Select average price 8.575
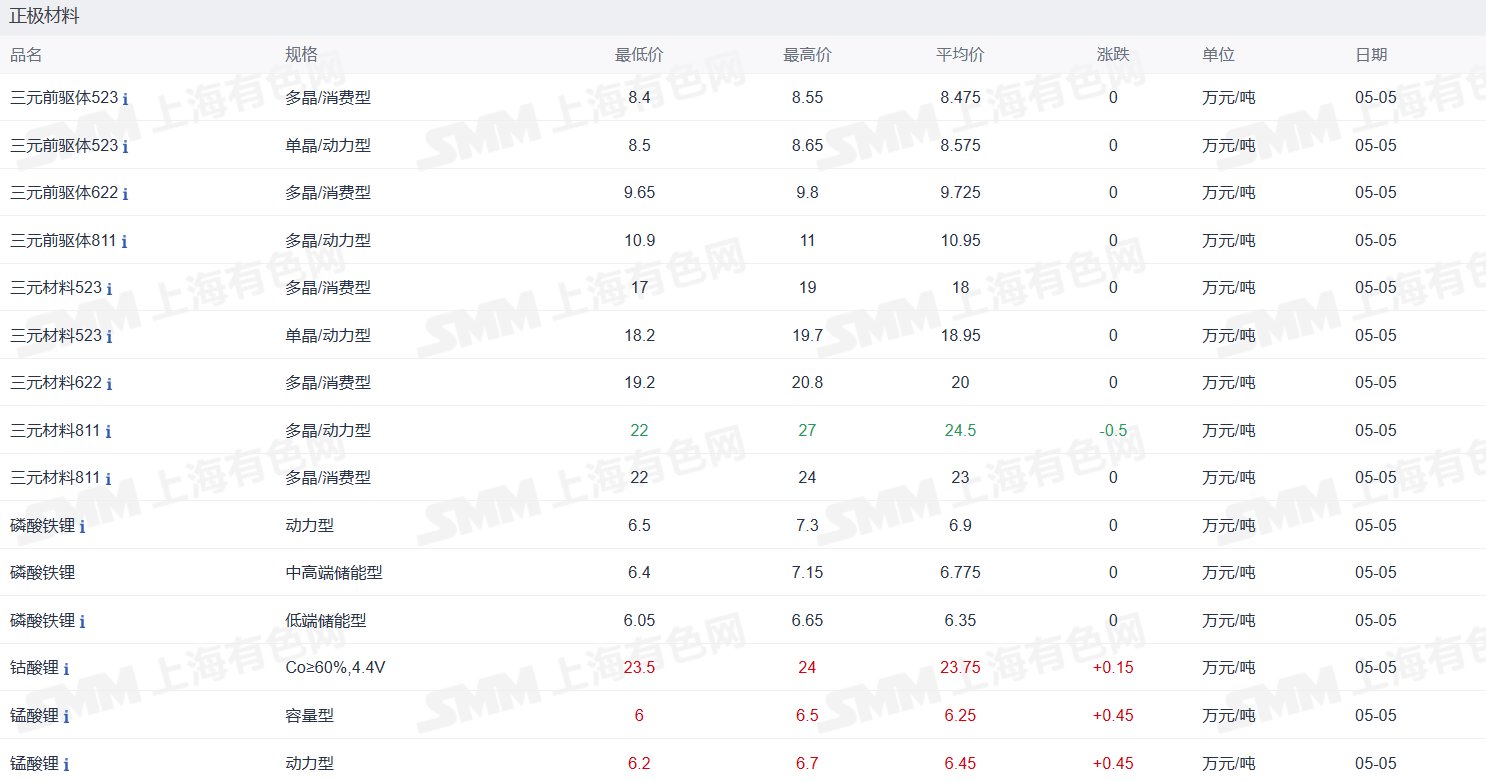Viewport: 1486px width, 781px height. point(960,146)
